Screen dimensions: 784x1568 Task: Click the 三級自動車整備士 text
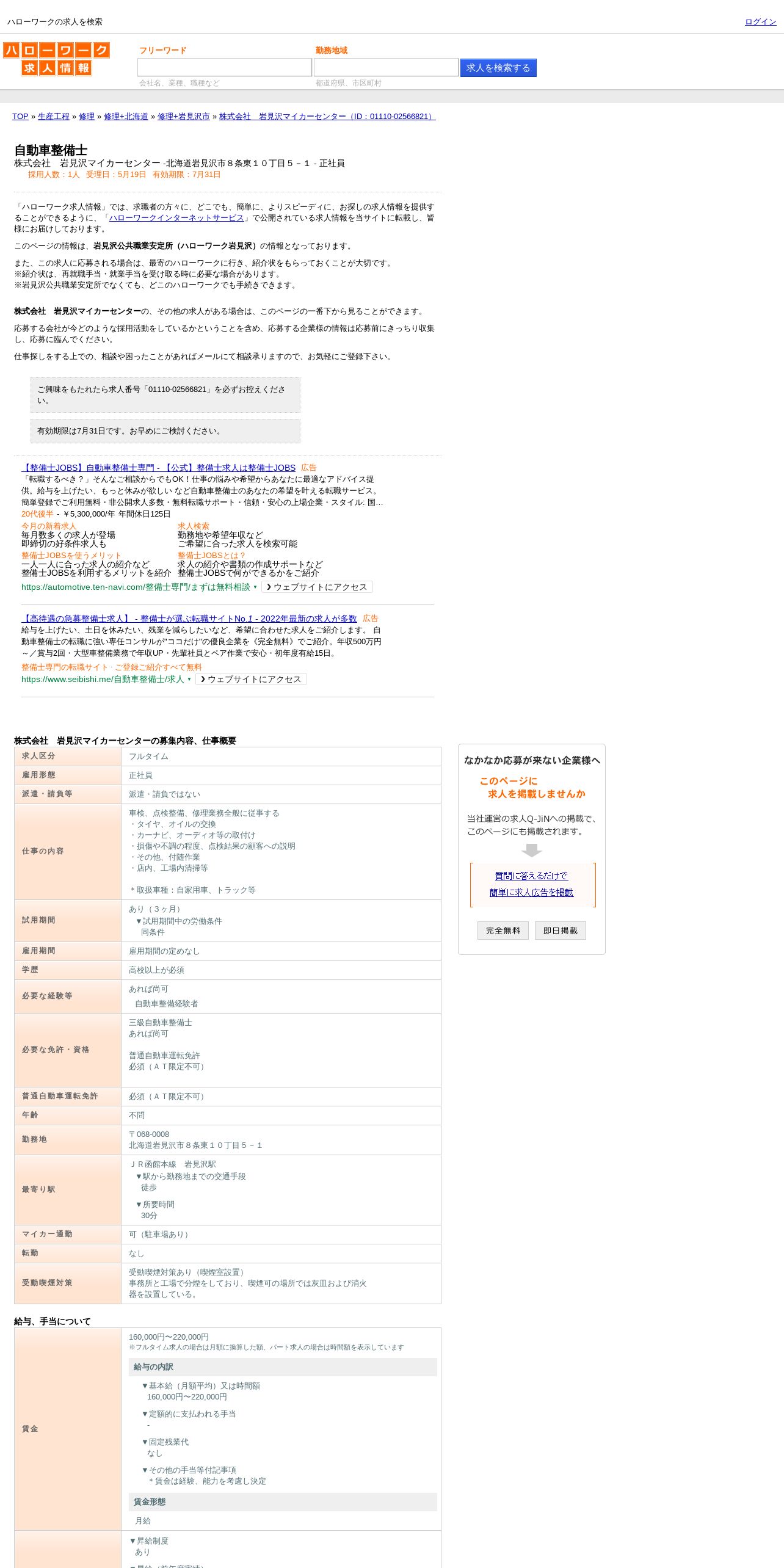[x=161, y=1023]
